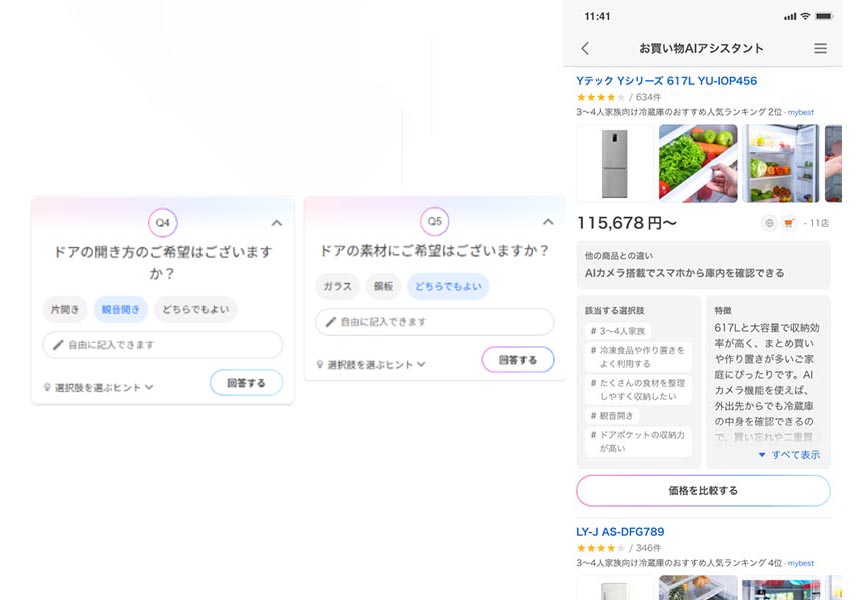867x600 pixels.
Task: Toggle the 鋼板 choice in Q5
Action: (x=383, y=286)
